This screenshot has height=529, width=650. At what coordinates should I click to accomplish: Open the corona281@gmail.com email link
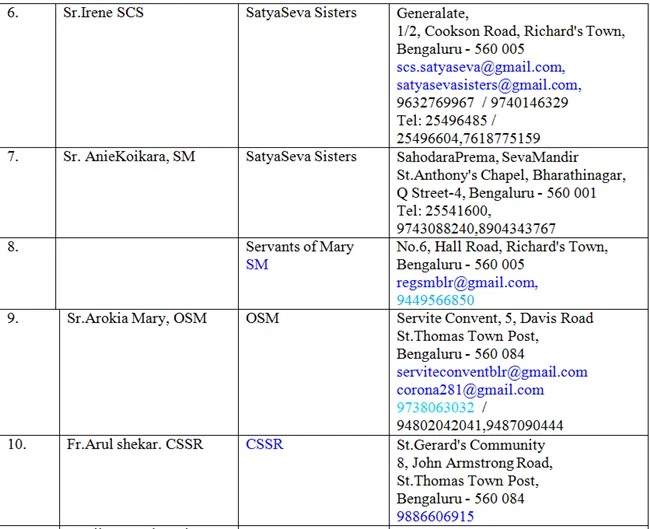coord(470,390)
